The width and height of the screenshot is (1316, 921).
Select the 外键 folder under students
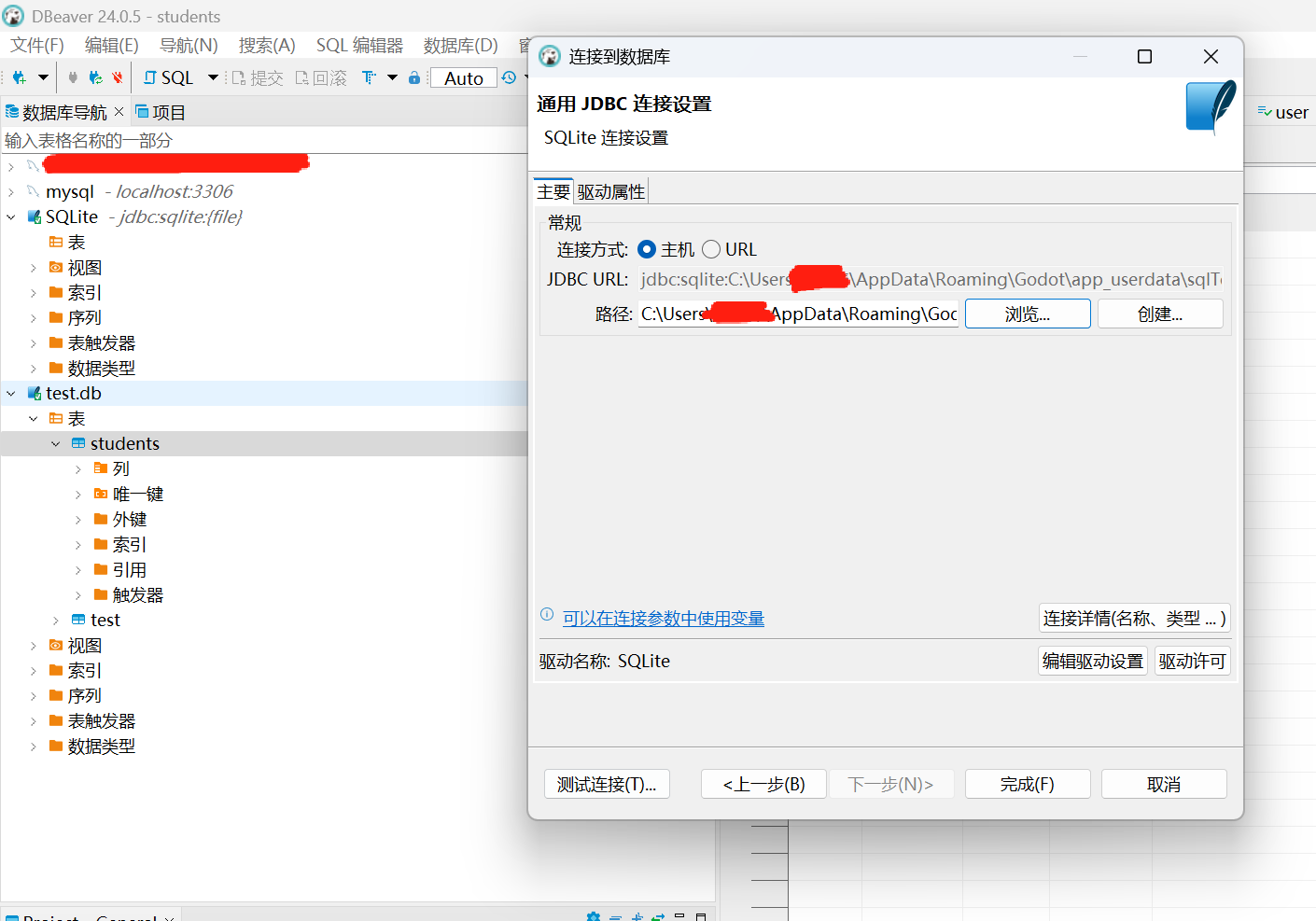tap(129, 519)
